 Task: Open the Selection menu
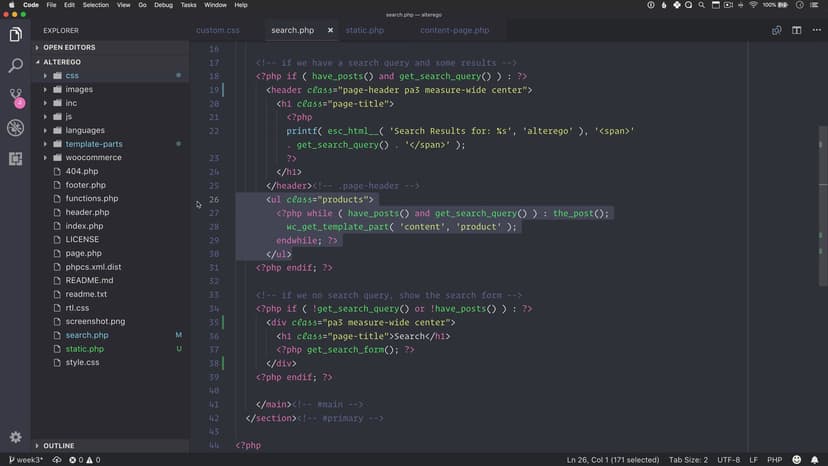point(96,5)
